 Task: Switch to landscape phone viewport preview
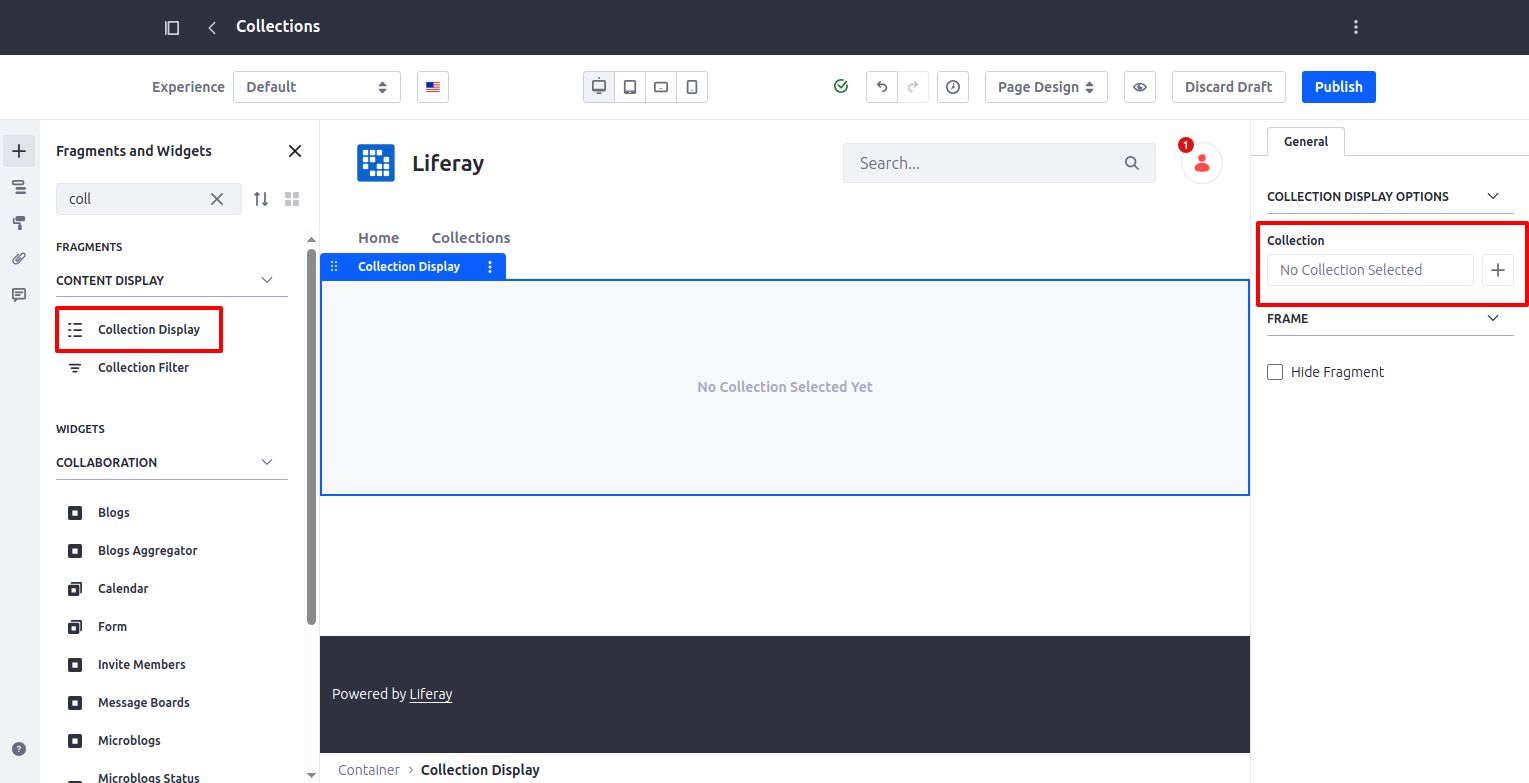click(x=661, y=87)
